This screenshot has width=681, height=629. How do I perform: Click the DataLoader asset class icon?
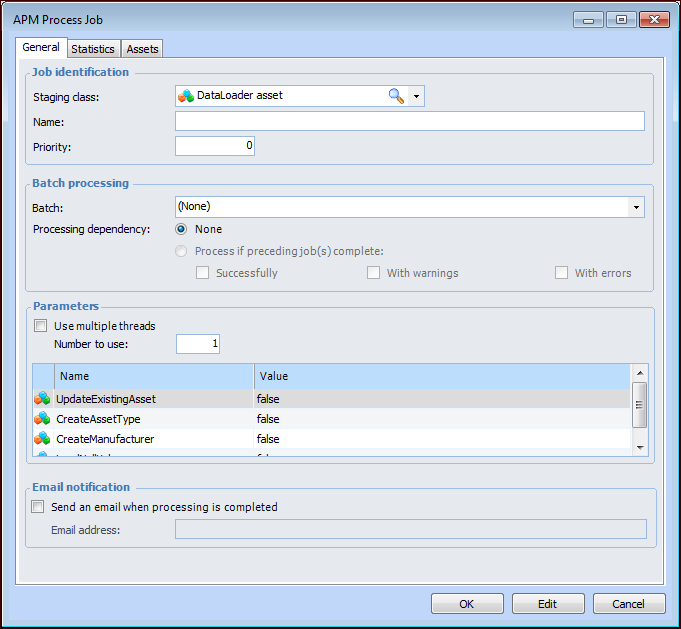tap(186, 96)
